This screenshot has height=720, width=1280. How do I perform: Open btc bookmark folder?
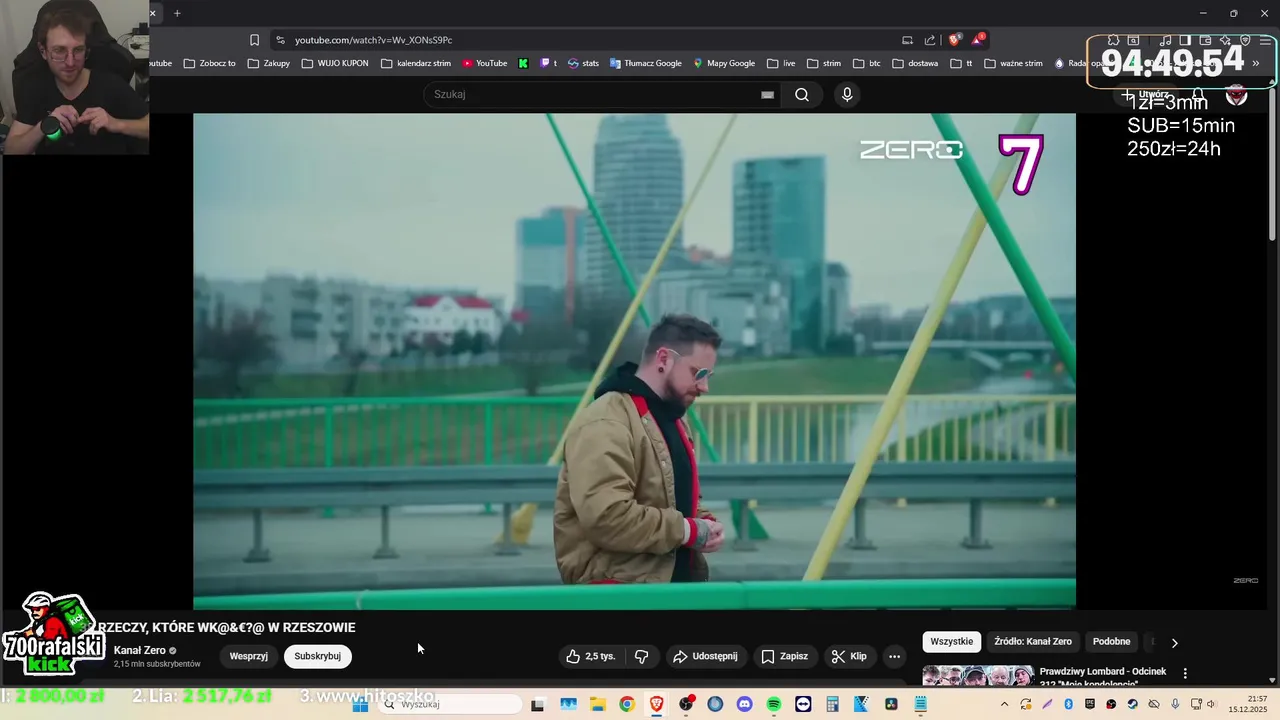867,63
